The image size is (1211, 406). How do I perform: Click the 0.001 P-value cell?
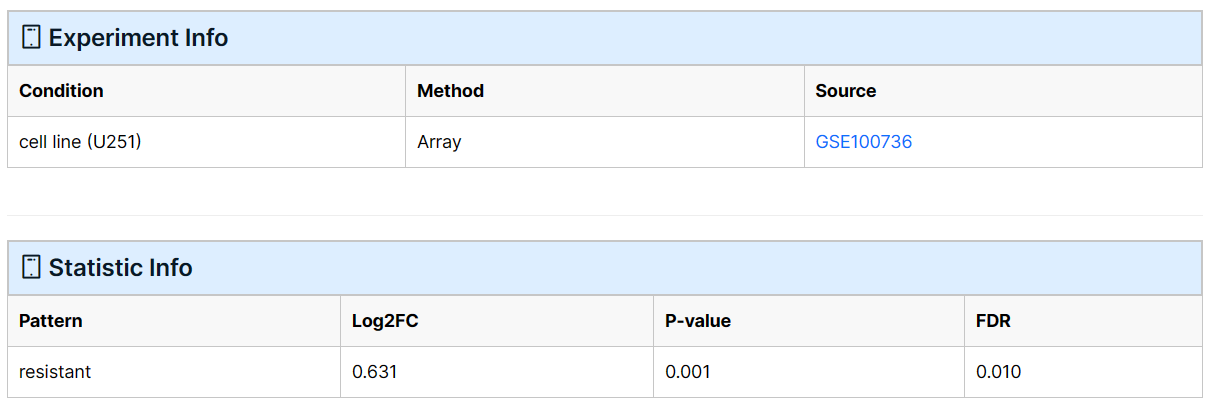[x=809, y=372]
